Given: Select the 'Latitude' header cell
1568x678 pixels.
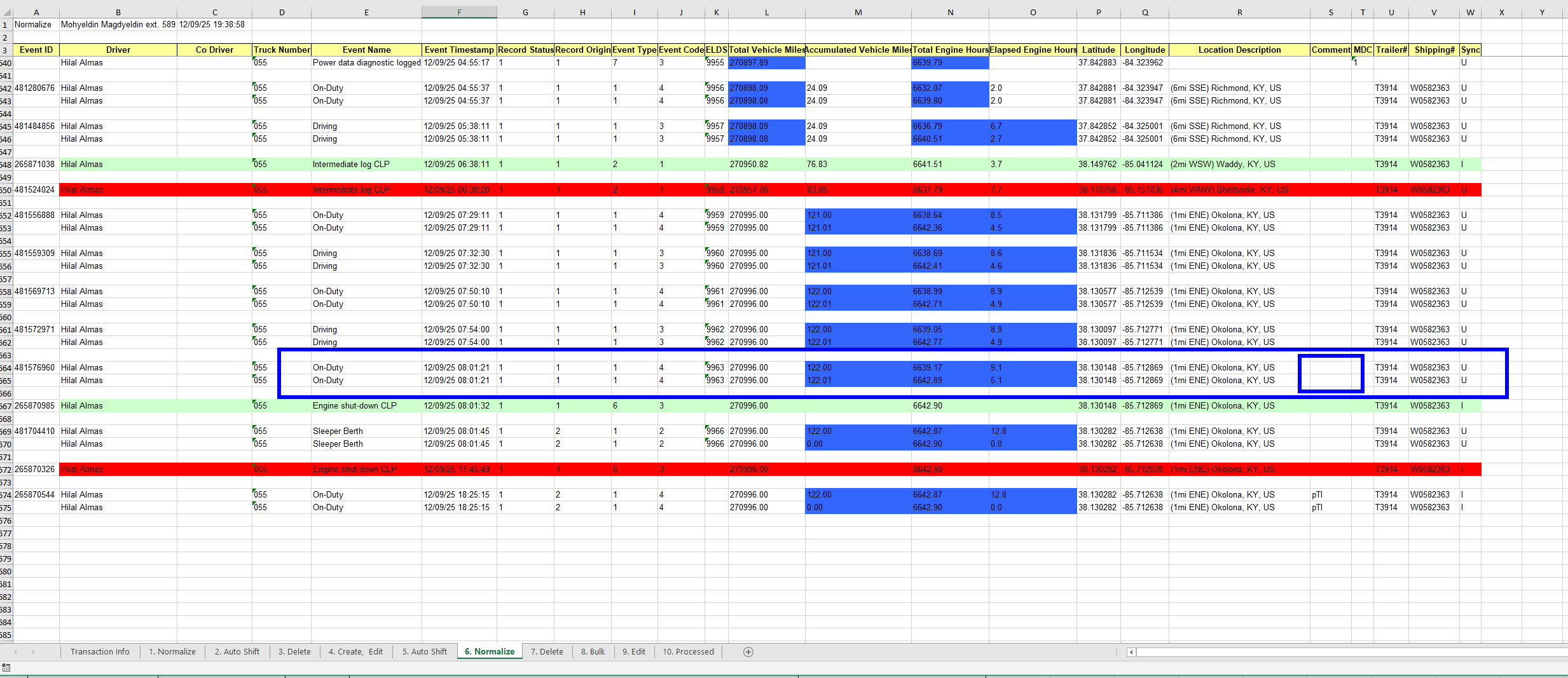Looking at the screenshot, I should [1099, 50].
